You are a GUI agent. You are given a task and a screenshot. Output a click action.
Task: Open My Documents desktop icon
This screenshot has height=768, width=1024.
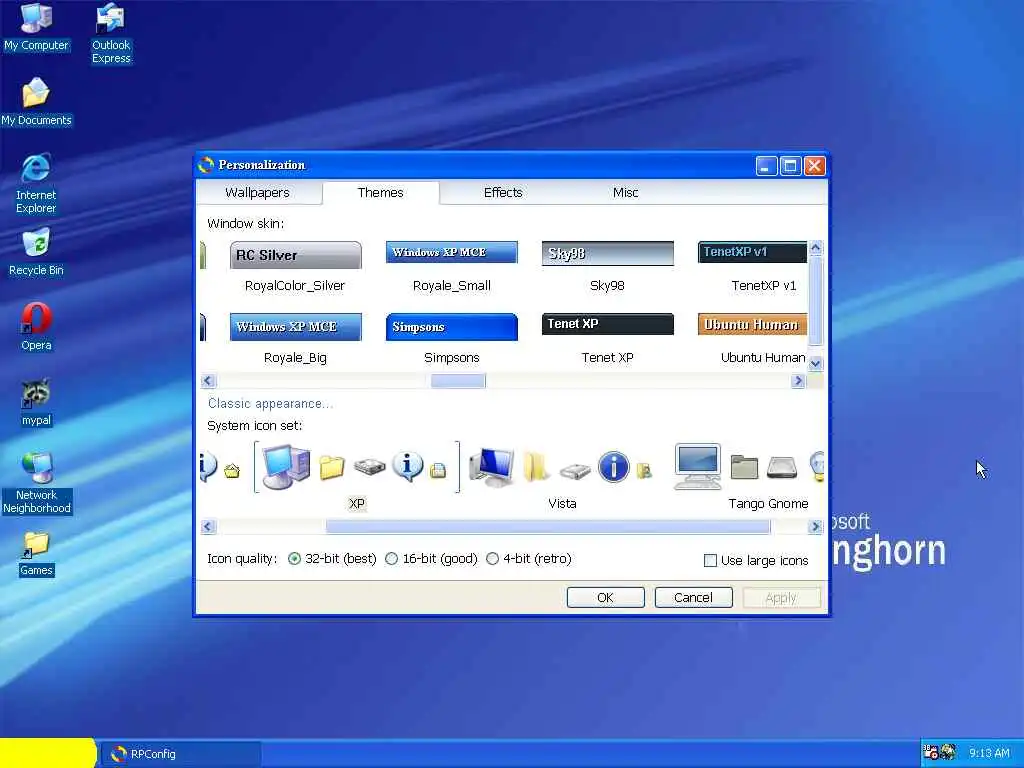[x=36, y=101]
